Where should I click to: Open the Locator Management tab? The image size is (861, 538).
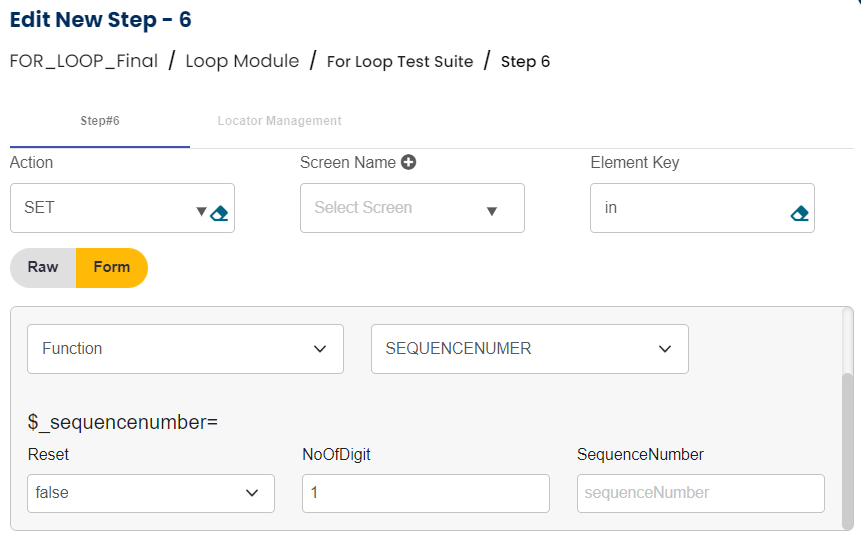click(x=279, y=121)
